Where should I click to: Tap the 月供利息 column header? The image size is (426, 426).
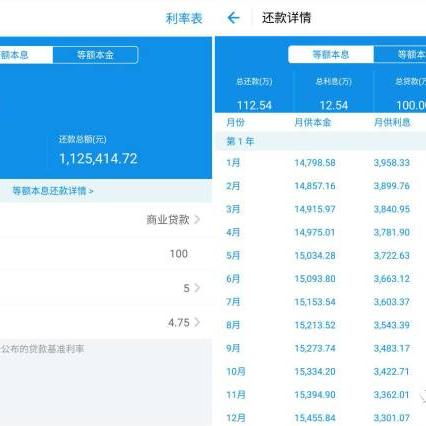tap(392, 122)
